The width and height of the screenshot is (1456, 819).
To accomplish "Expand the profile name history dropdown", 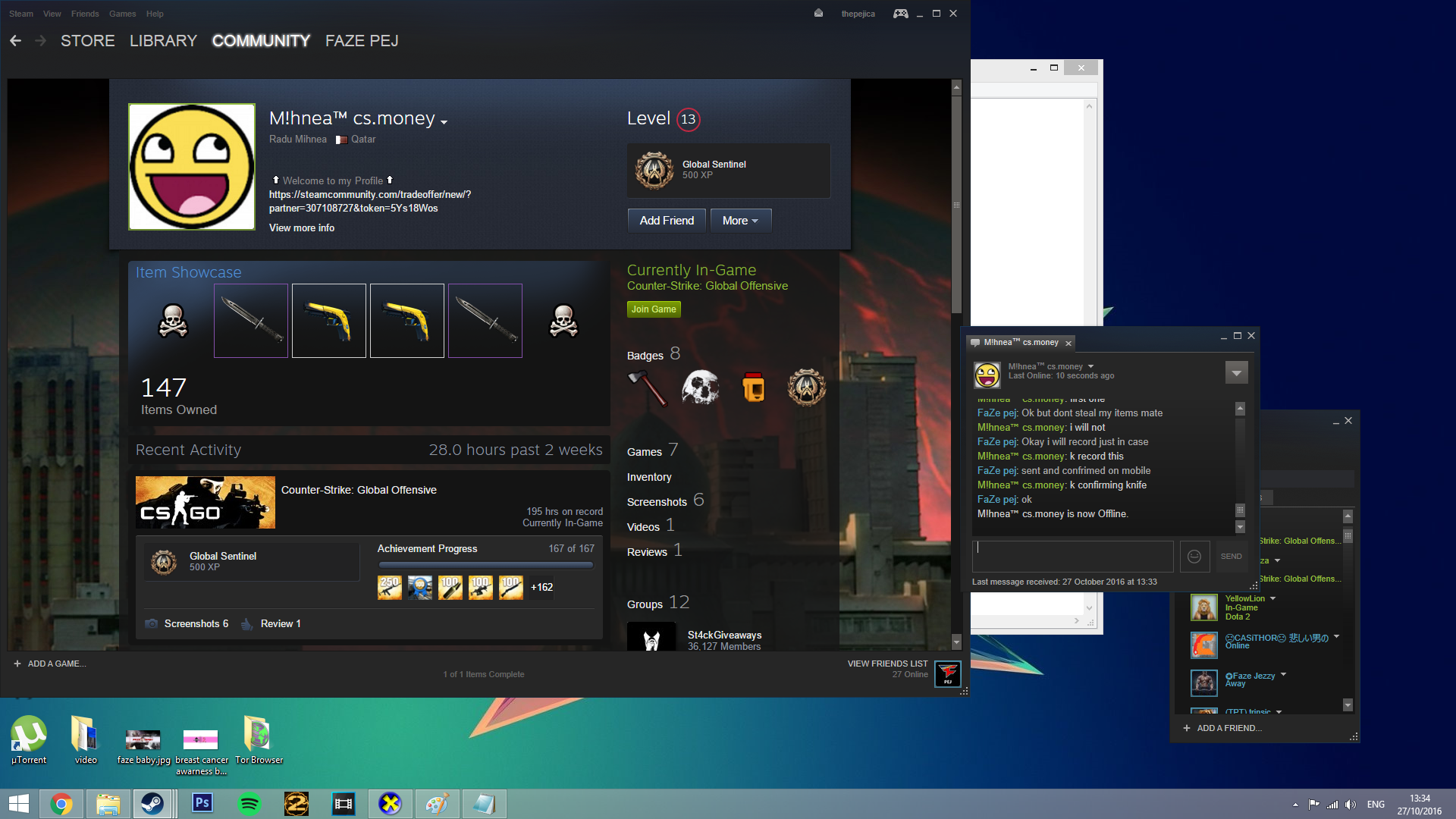I will 444,121.
